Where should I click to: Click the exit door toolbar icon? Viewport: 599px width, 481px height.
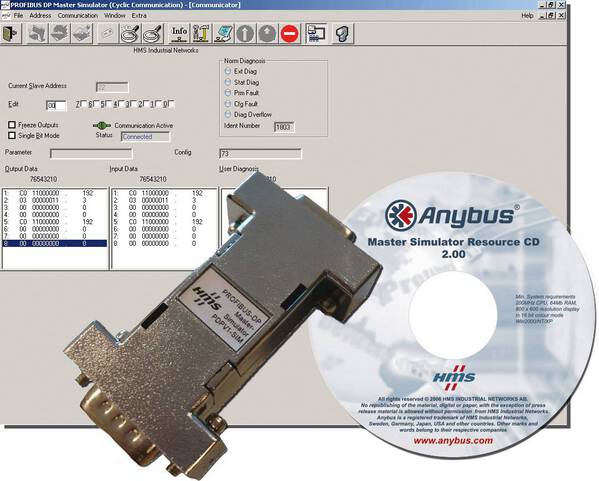[x=11, y=34]
